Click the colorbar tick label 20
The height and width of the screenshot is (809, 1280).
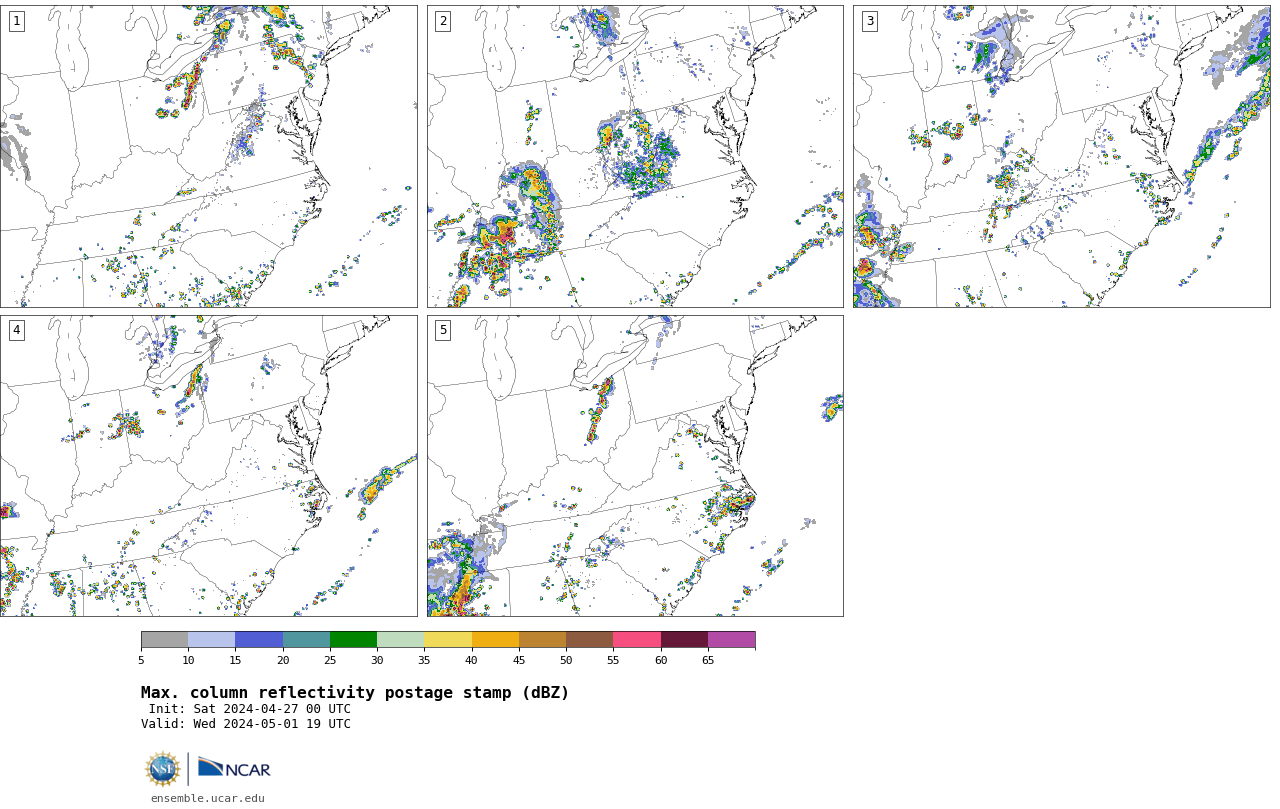pos(283,660)
